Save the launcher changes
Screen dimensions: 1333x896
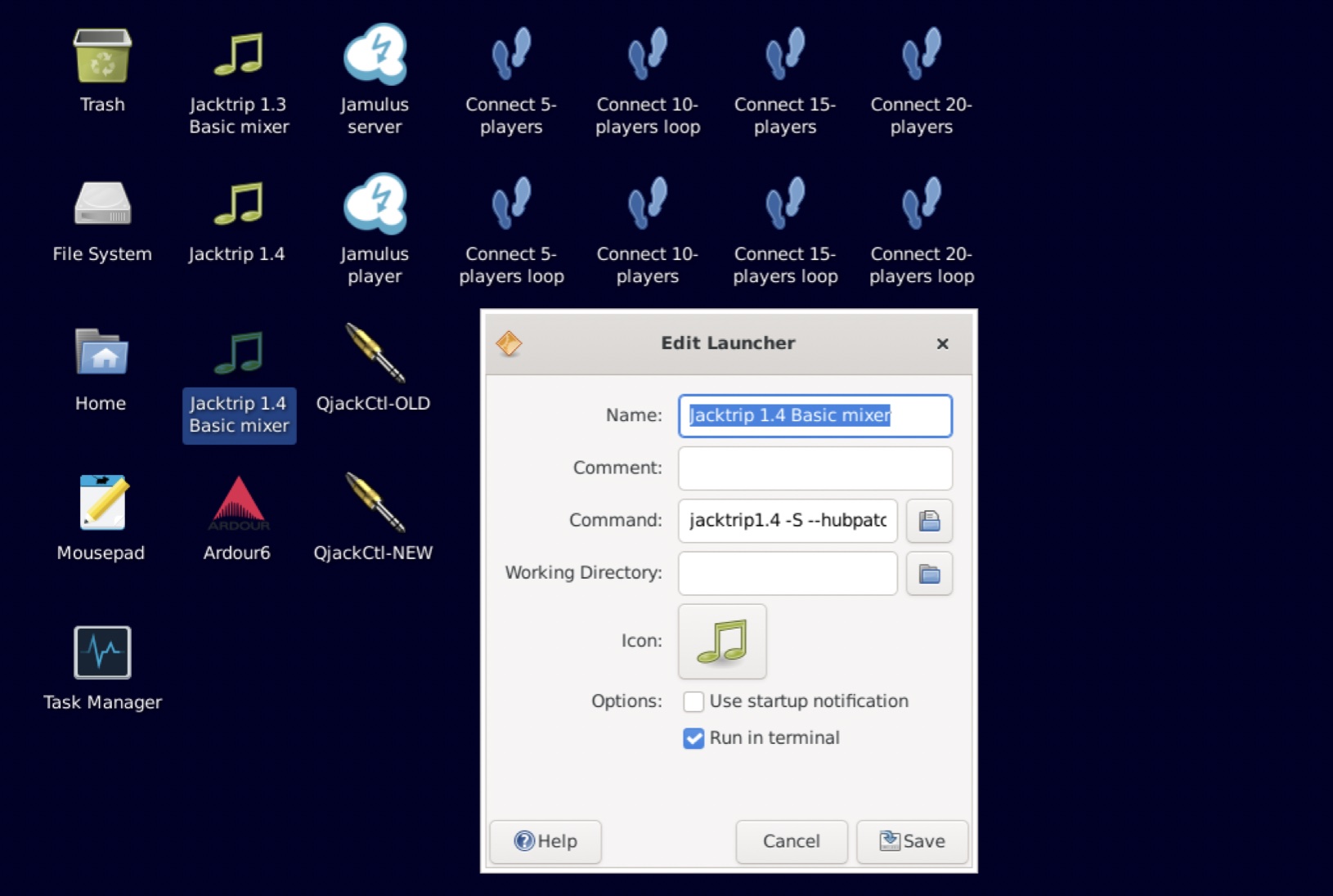point(912,841)
